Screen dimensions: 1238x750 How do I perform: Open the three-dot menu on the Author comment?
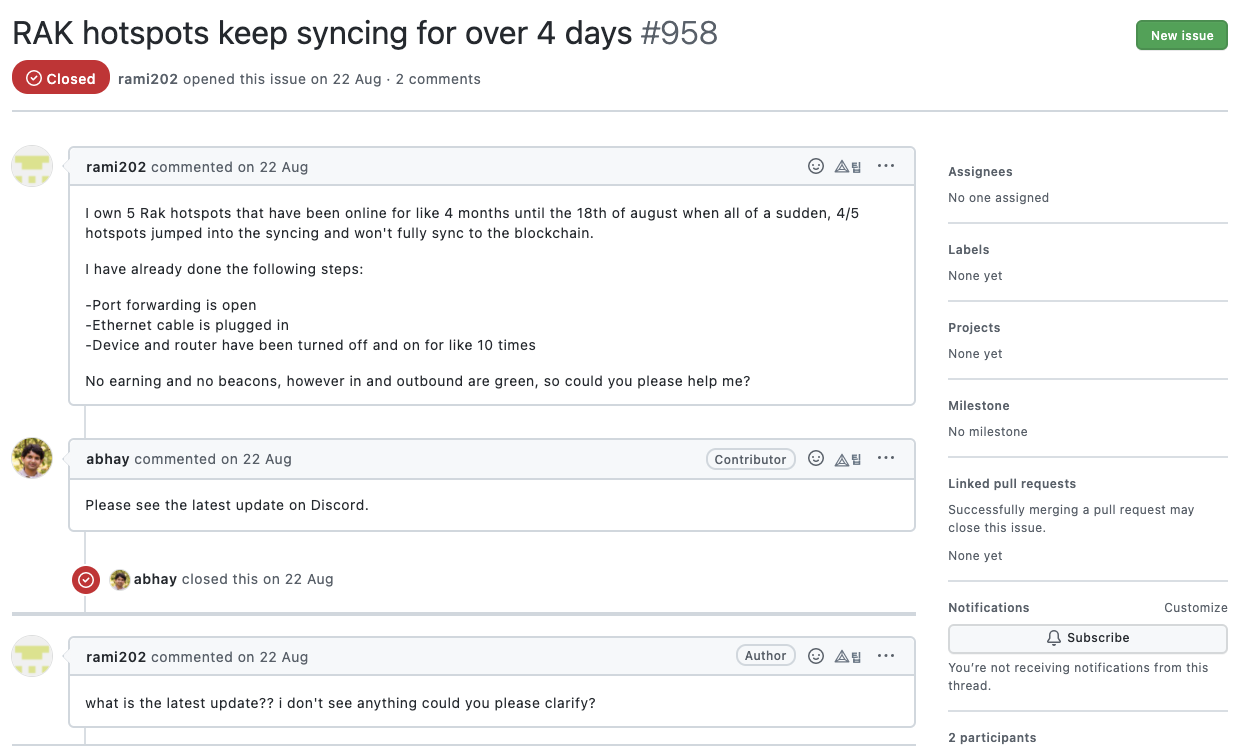[886, 656]
